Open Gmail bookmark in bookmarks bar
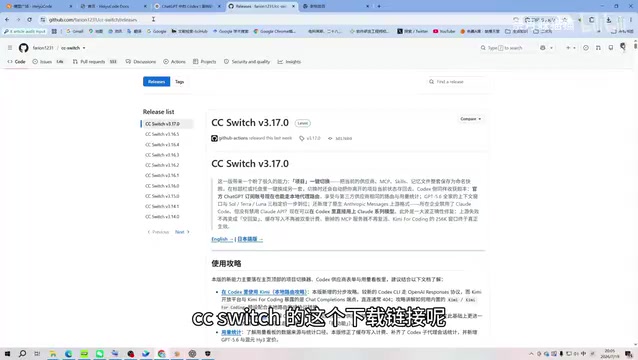 pyautogui.click(x=74, y=31)
